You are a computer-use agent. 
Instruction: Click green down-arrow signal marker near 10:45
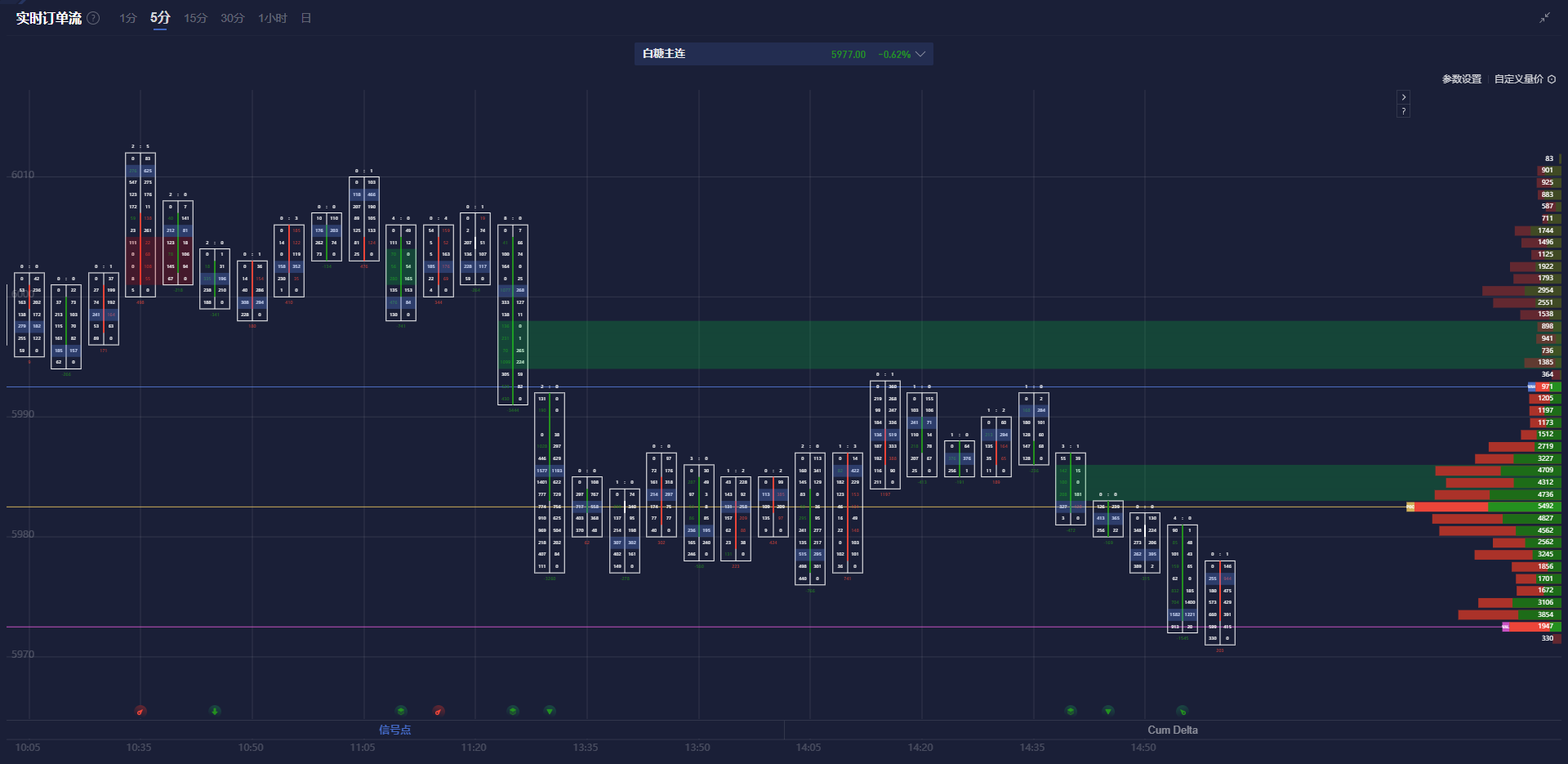[x=215, y=711]
